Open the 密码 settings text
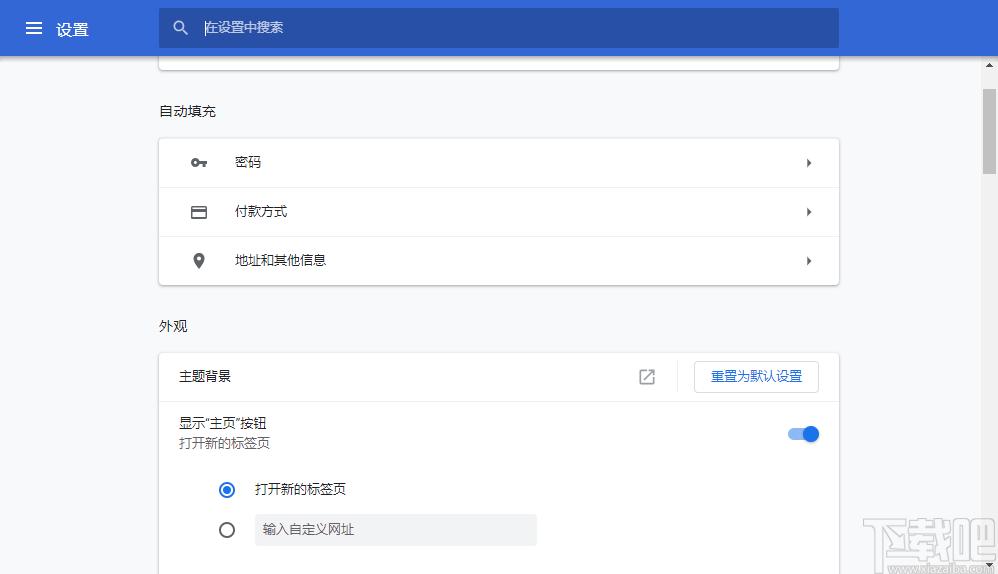This screenshot has height=574, width=998. 248,162
